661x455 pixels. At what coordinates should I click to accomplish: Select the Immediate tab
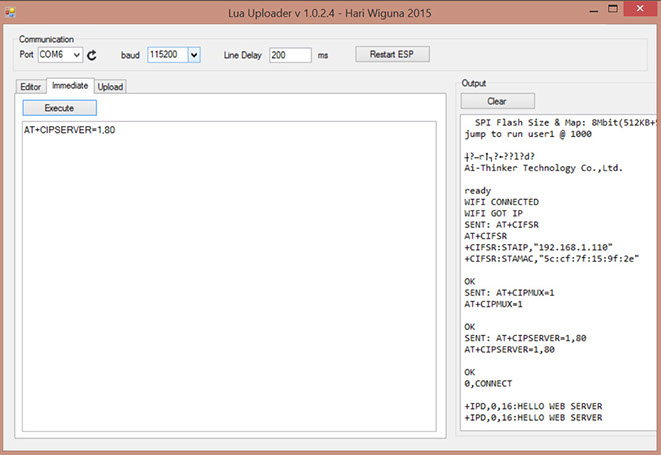point(70,86)
